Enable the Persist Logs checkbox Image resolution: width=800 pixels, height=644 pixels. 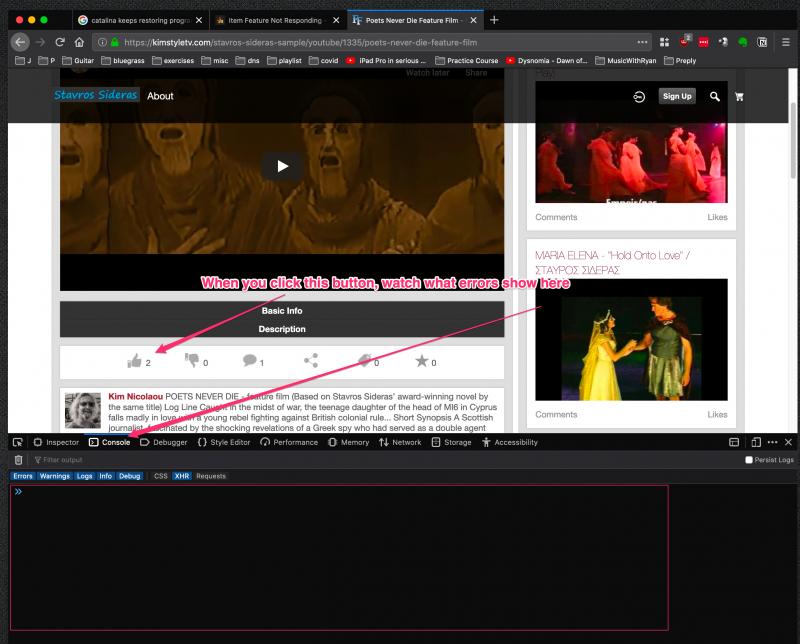pos(749,460)
